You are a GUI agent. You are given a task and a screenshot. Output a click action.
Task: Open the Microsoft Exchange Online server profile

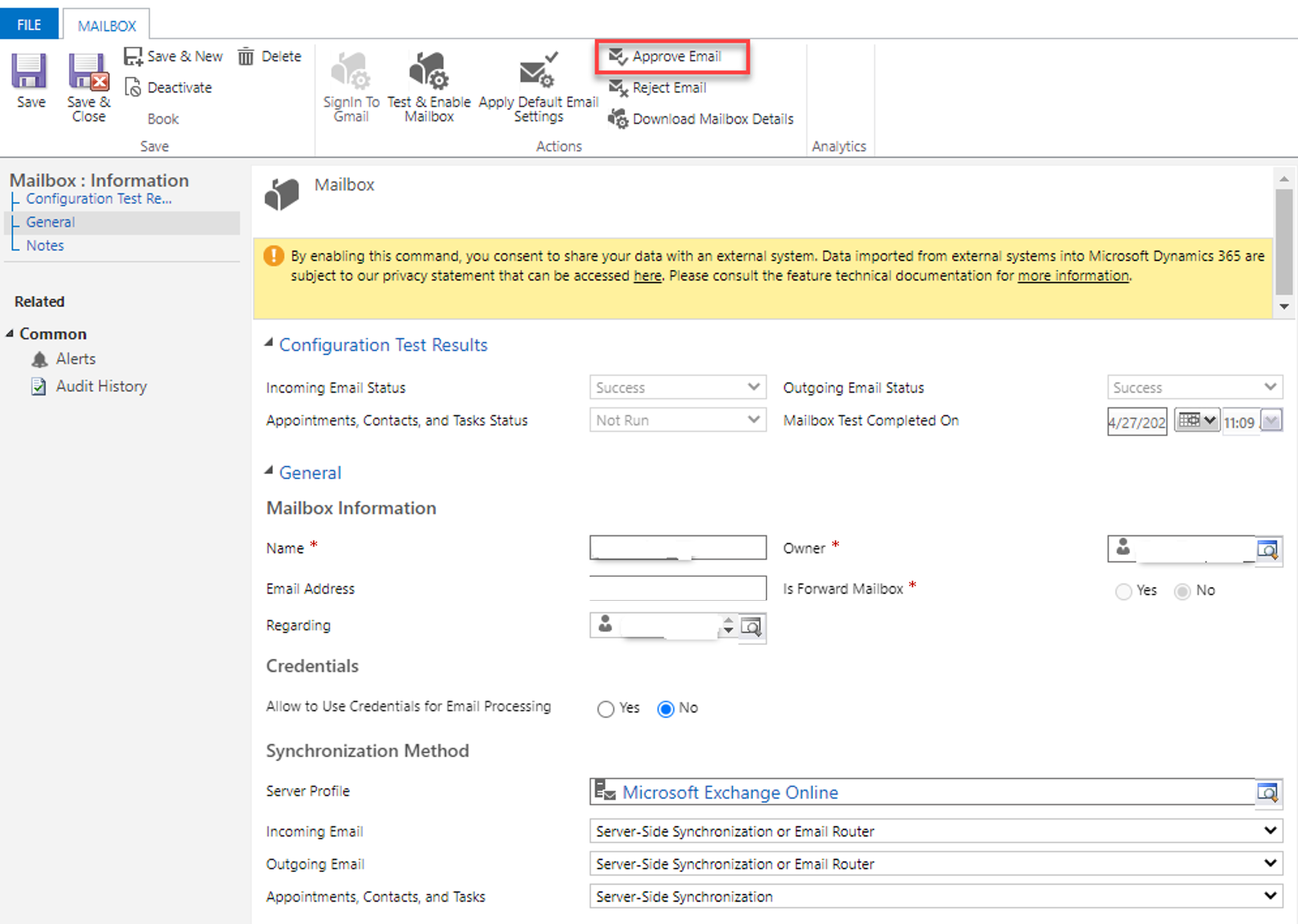(730, 792)
